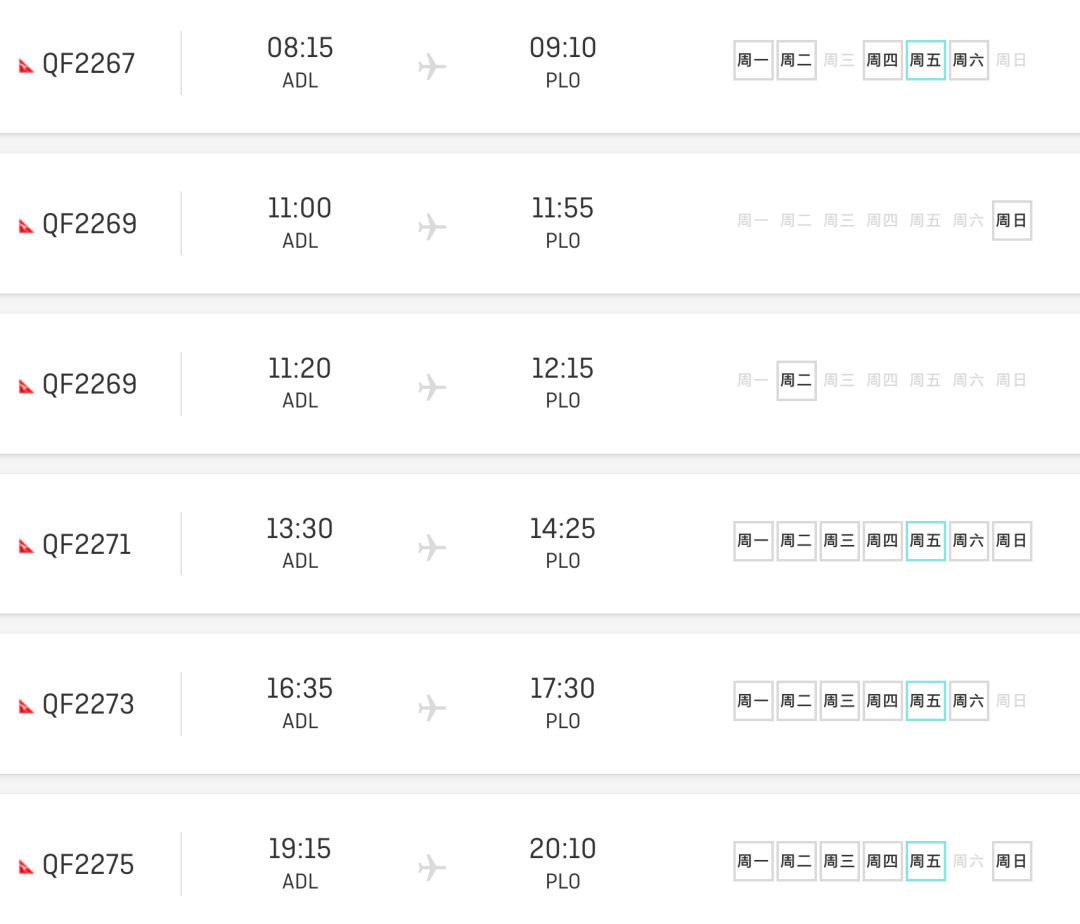The width and height of the screenshot is (1080, 924).
Task: Click the airplane icon in the 19:15 flight row
Action: [432, 867]
